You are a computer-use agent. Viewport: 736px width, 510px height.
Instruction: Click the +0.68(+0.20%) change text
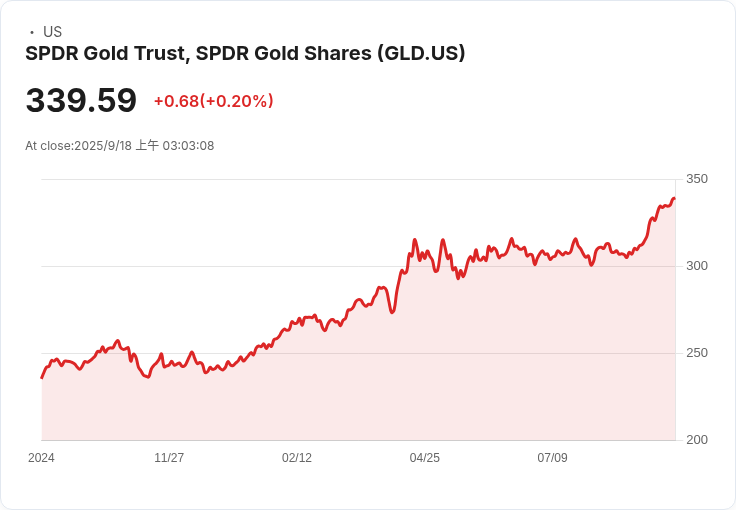pyautogui.click(x=214, y=101)
